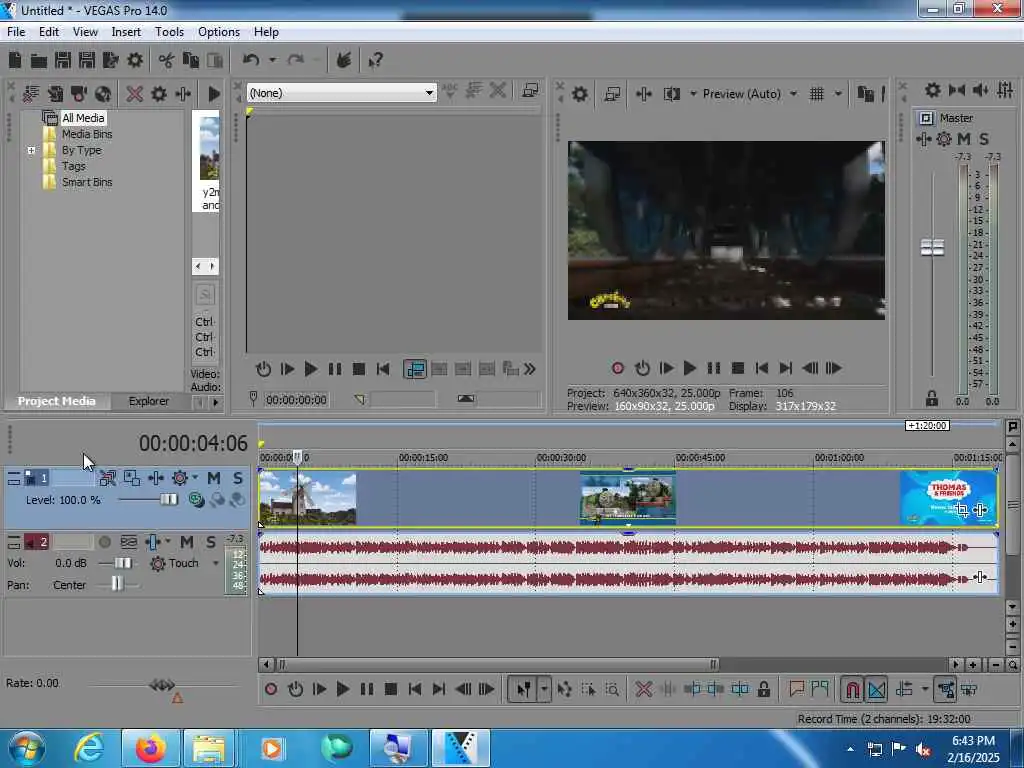The height and width of the screenshot is (768, 1024).
Task: Open track 1 automation settings dropdown arrow
Action: click(x=195, y=478)
